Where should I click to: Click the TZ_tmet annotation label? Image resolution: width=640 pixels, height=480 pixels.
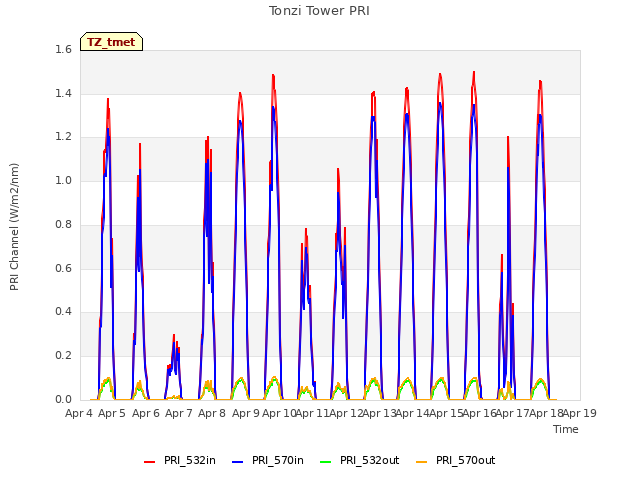point(111,42)
